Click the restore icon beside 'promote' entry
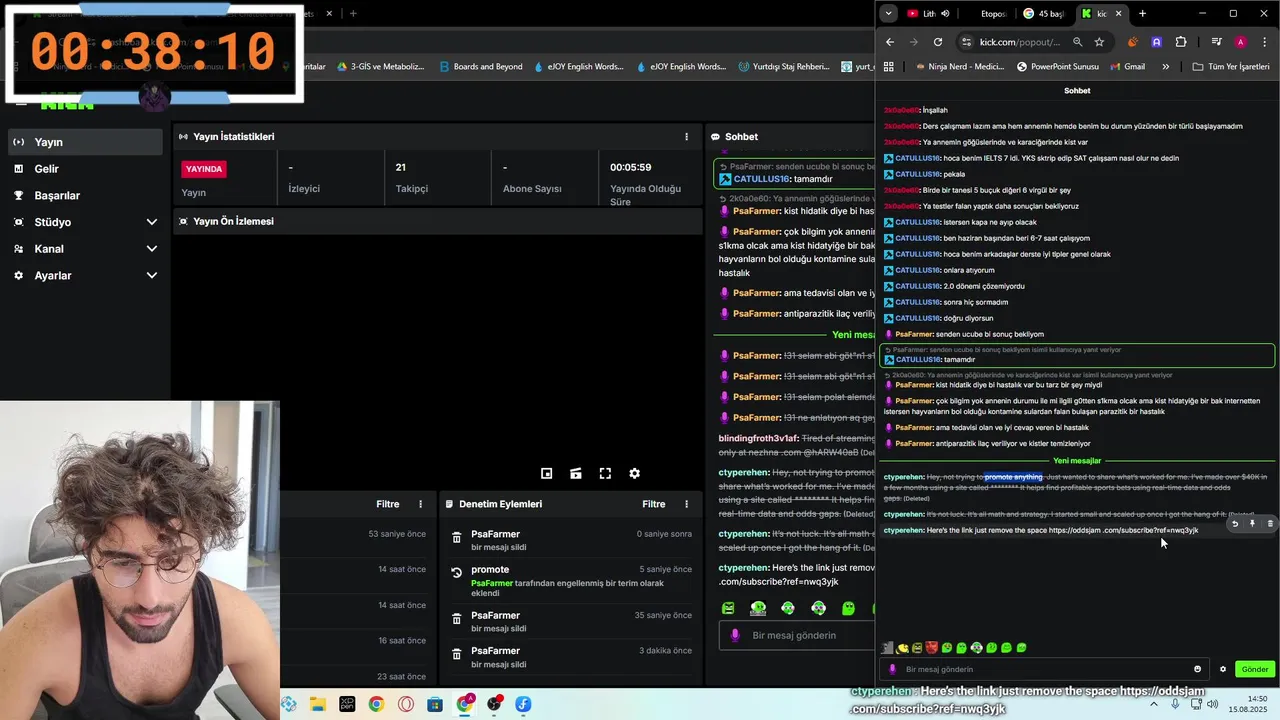Screen dimensions: 1280x720 (x=457, y=573)
